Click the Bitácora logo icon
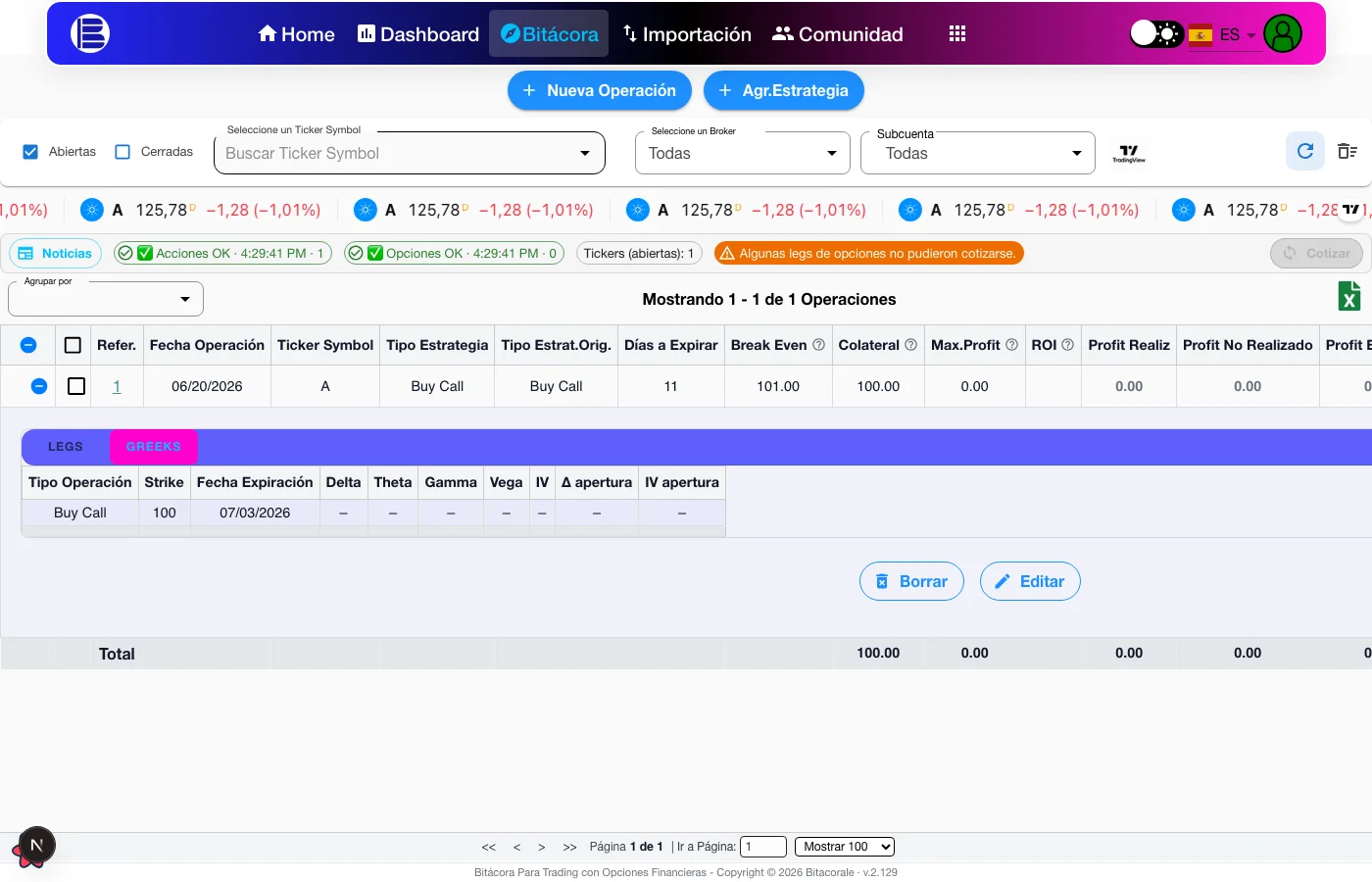Viewport: 1372px width, 882px height. tap(90, 33)
